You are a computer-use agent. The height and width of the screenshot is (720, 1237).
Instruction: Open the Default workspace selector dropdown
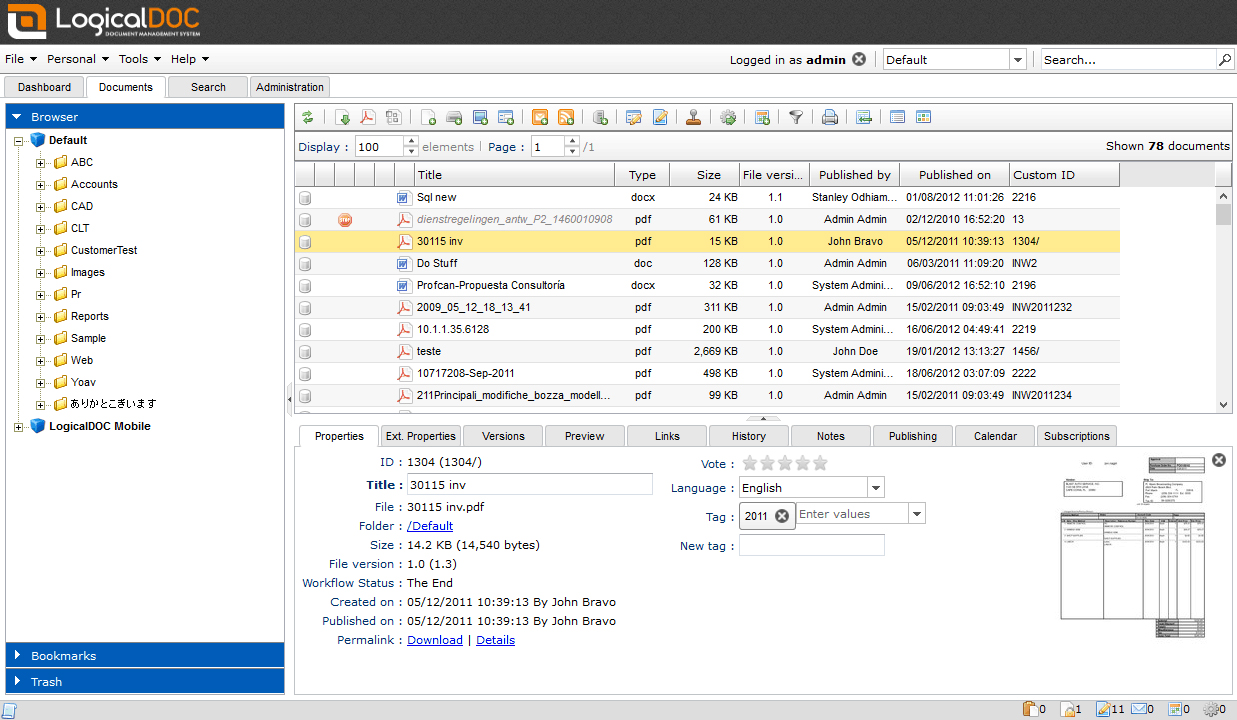coord(1018,60)
